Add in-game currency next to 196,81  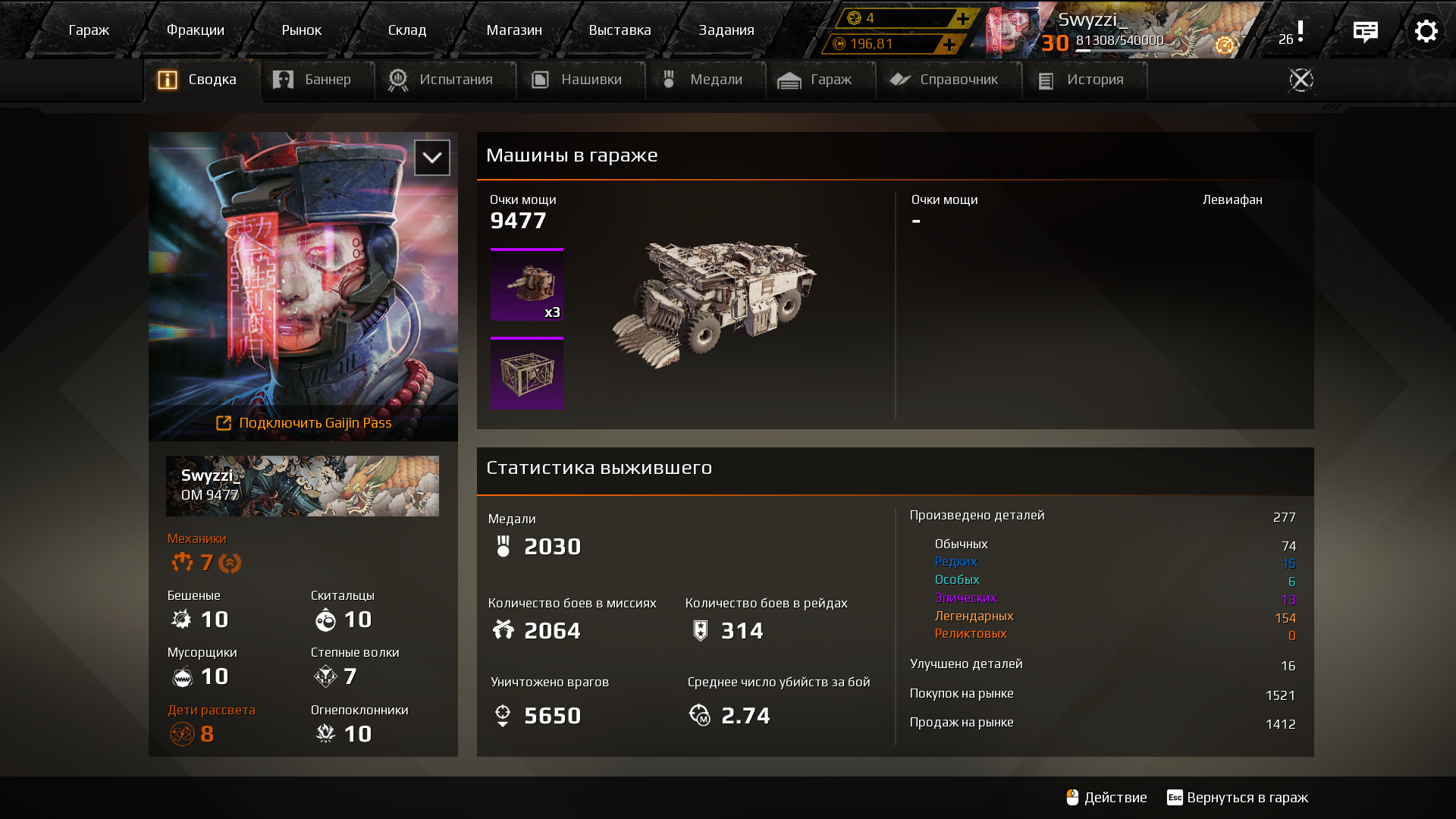coord(949,44)
